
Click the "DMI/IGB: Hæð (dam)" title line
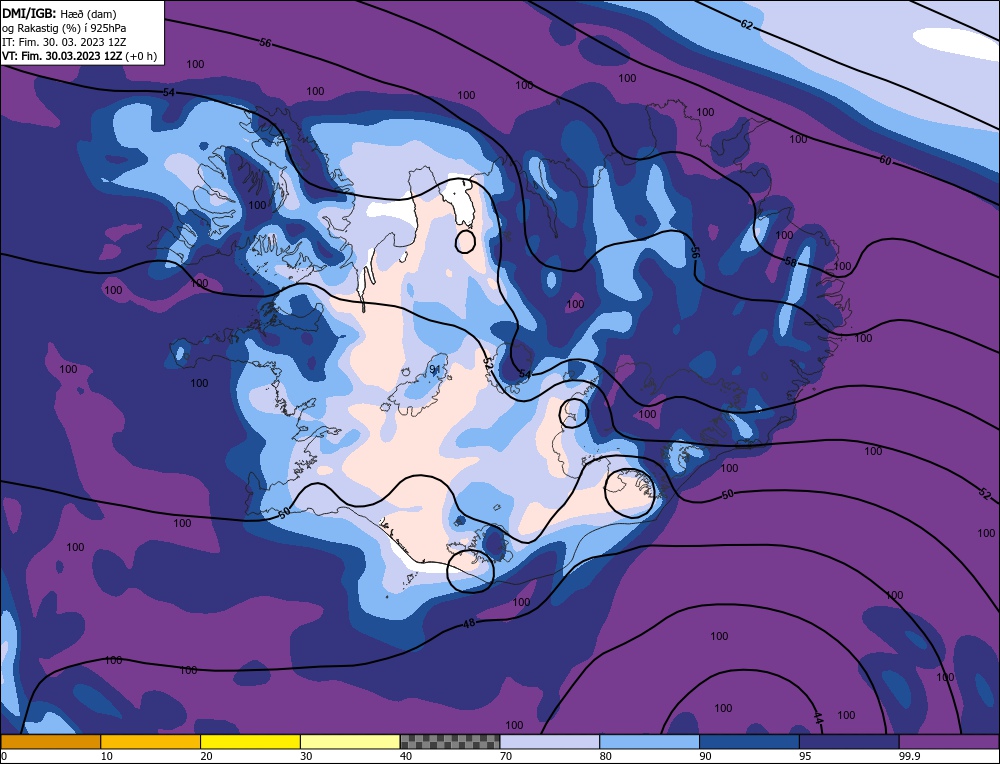(x=59, y=13)
